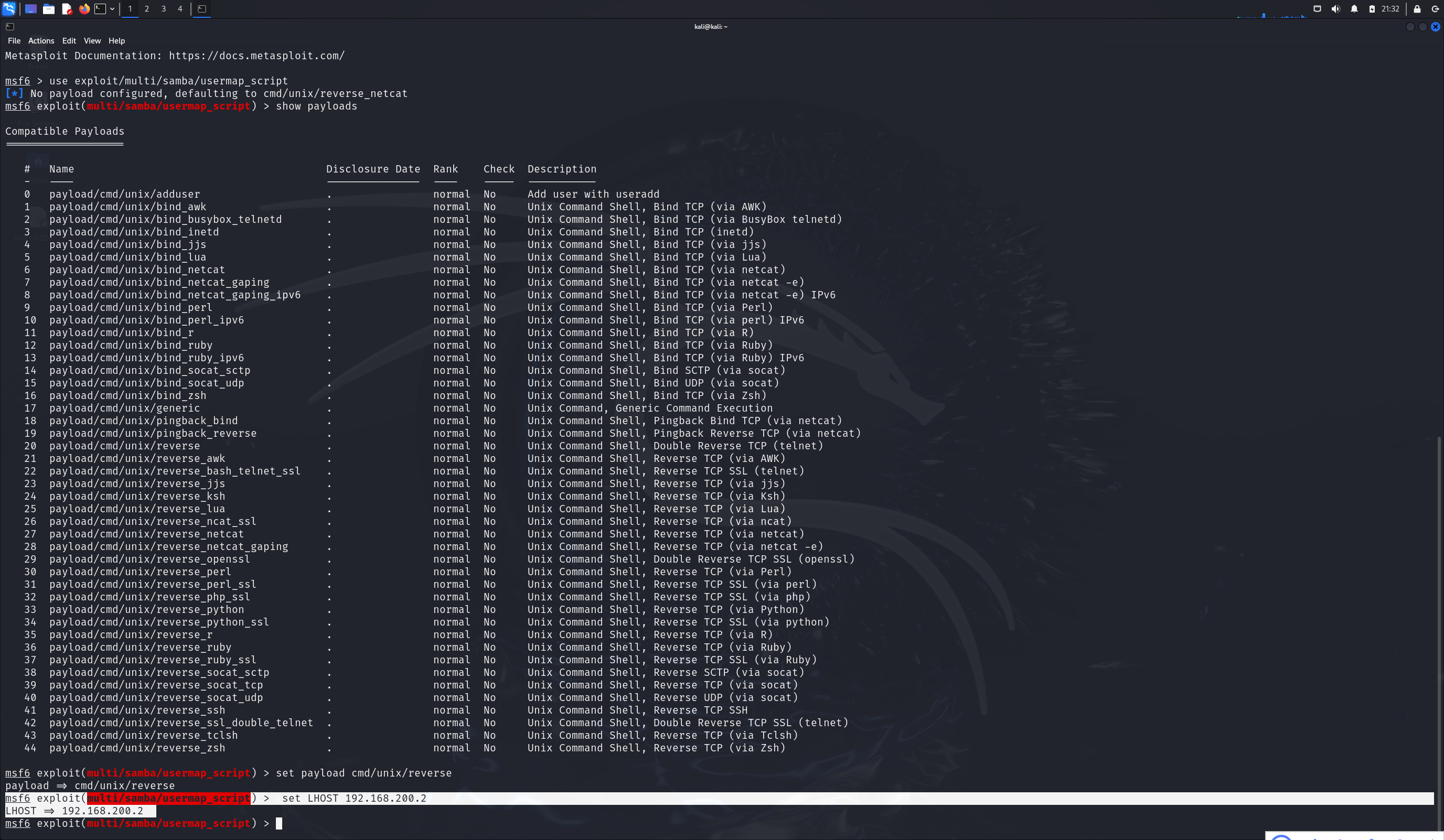Click the power manager battery icon

coord(1372,8)
